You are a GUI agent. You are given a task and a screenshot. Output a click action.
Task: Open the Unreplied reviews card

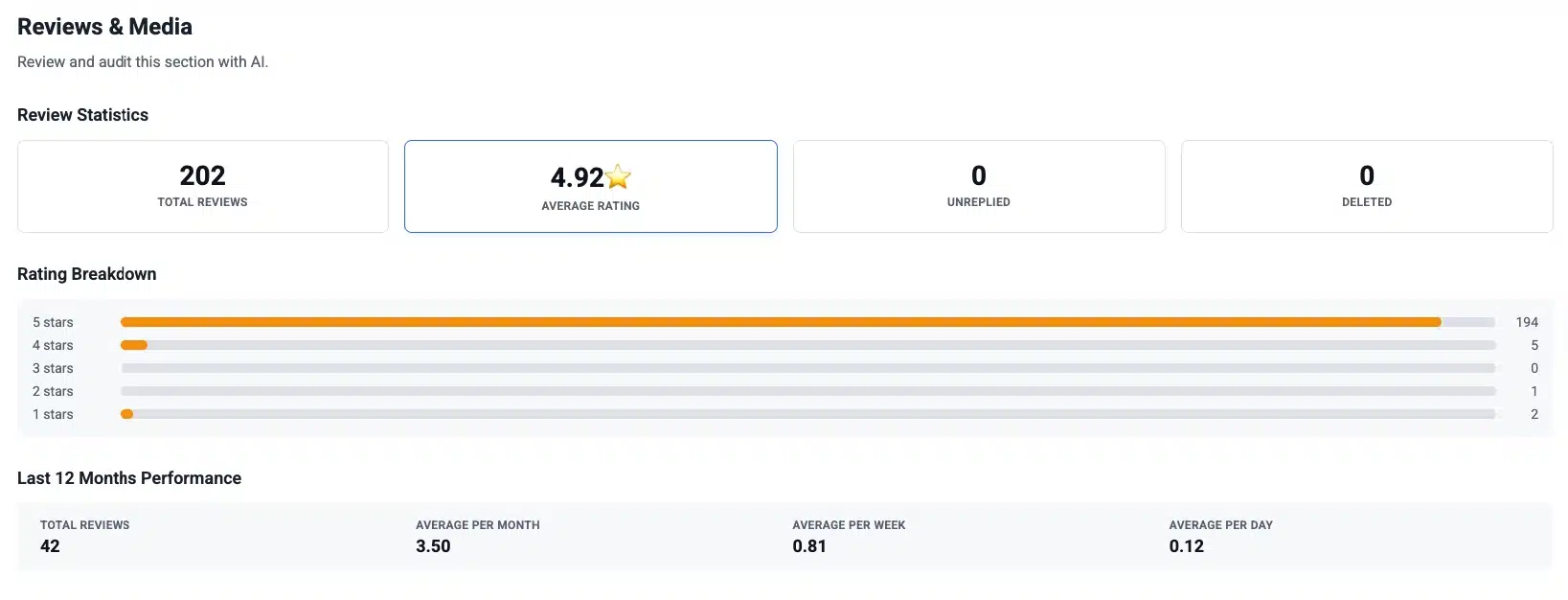point(978,186)
